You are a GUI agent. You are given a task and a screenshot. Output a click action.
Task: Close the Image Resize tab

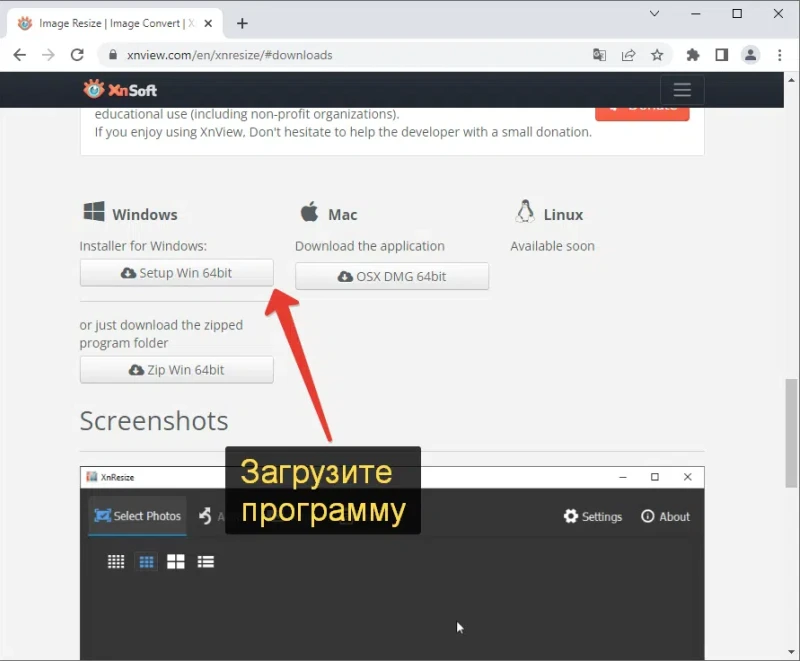pyautogui.click(x=208, y=23)
